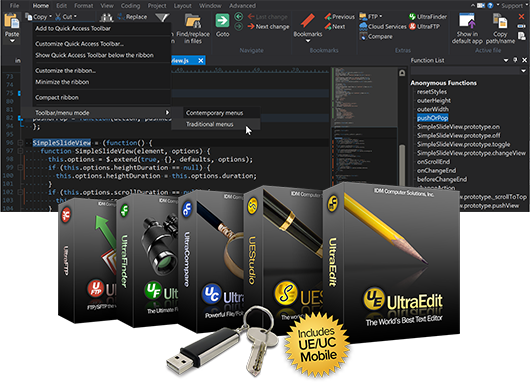Collapse the fold marker at line 97
The image size is (530, 382).
pyautogui.click(x=20, y=151)
